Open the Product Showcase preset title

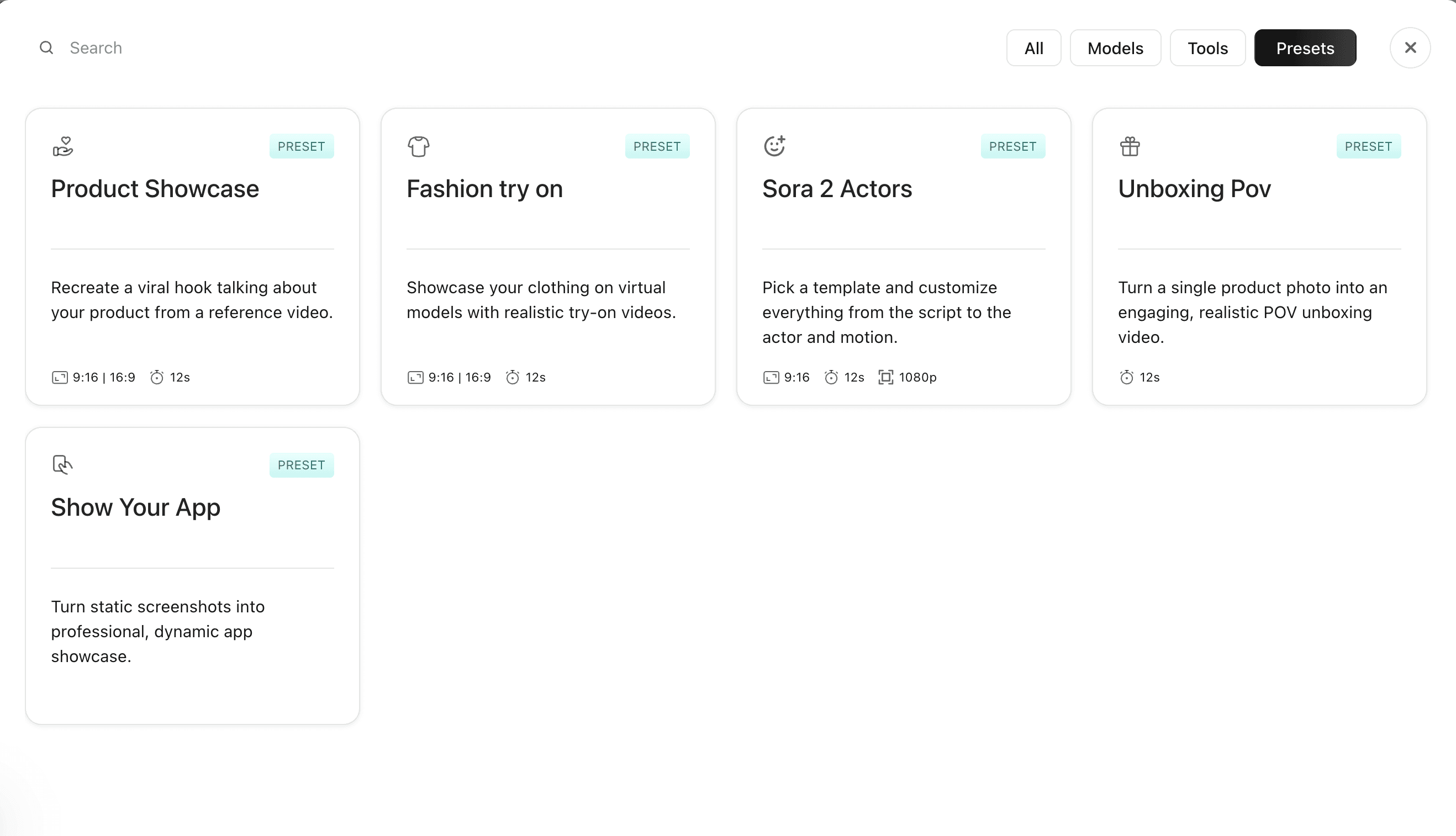(155, 189)
